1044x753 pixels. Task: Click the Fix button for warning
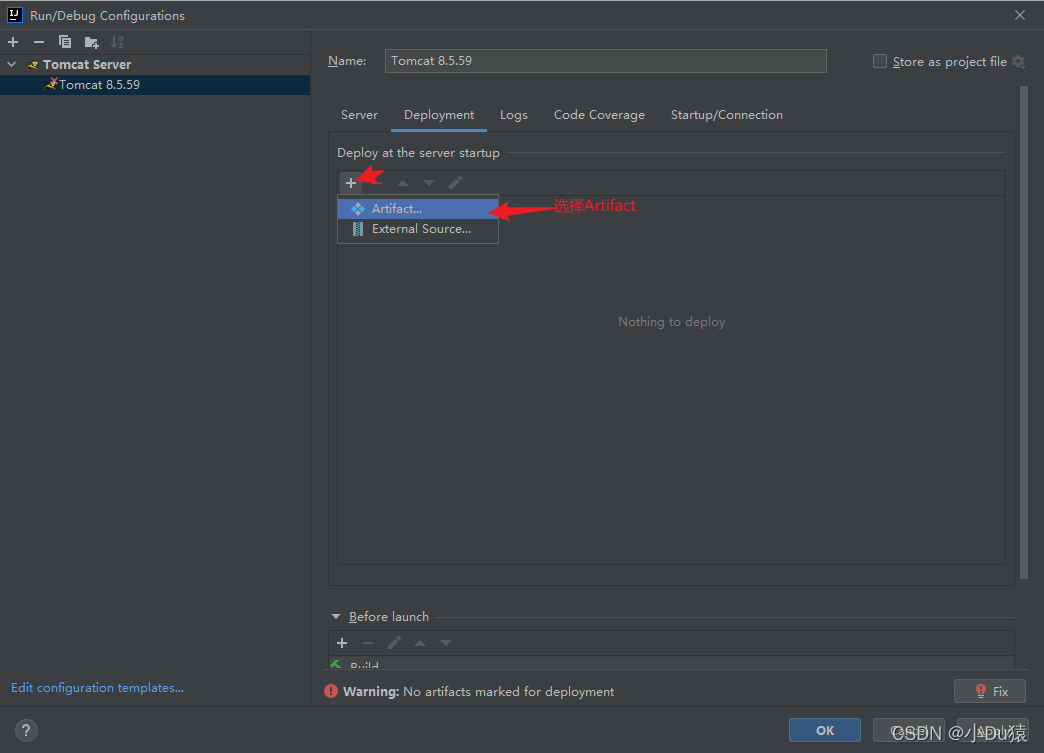click(989, 691)
